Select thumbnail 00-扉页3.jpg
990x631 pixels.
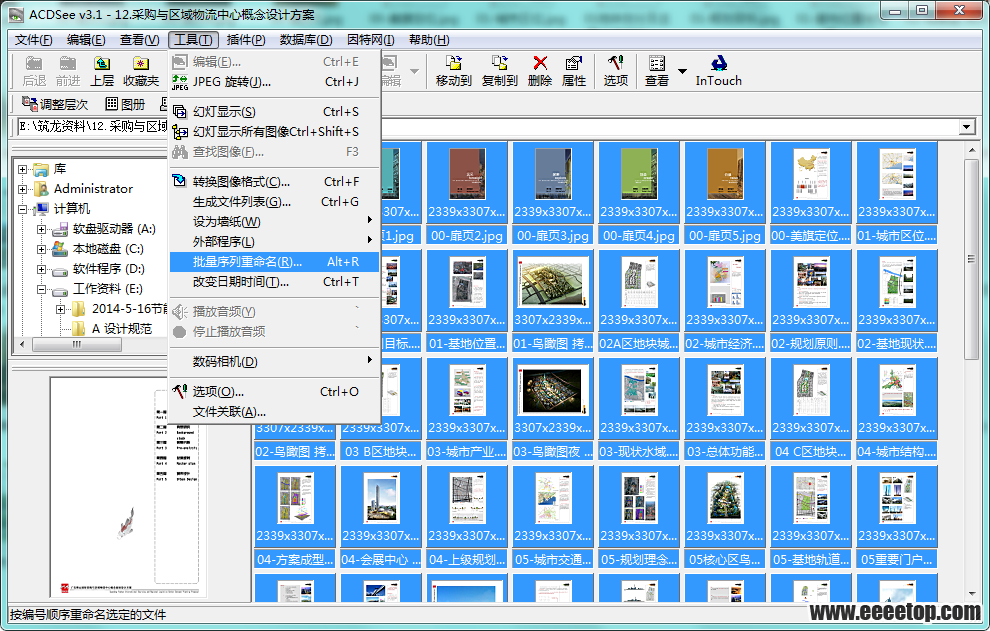point(552,192)
